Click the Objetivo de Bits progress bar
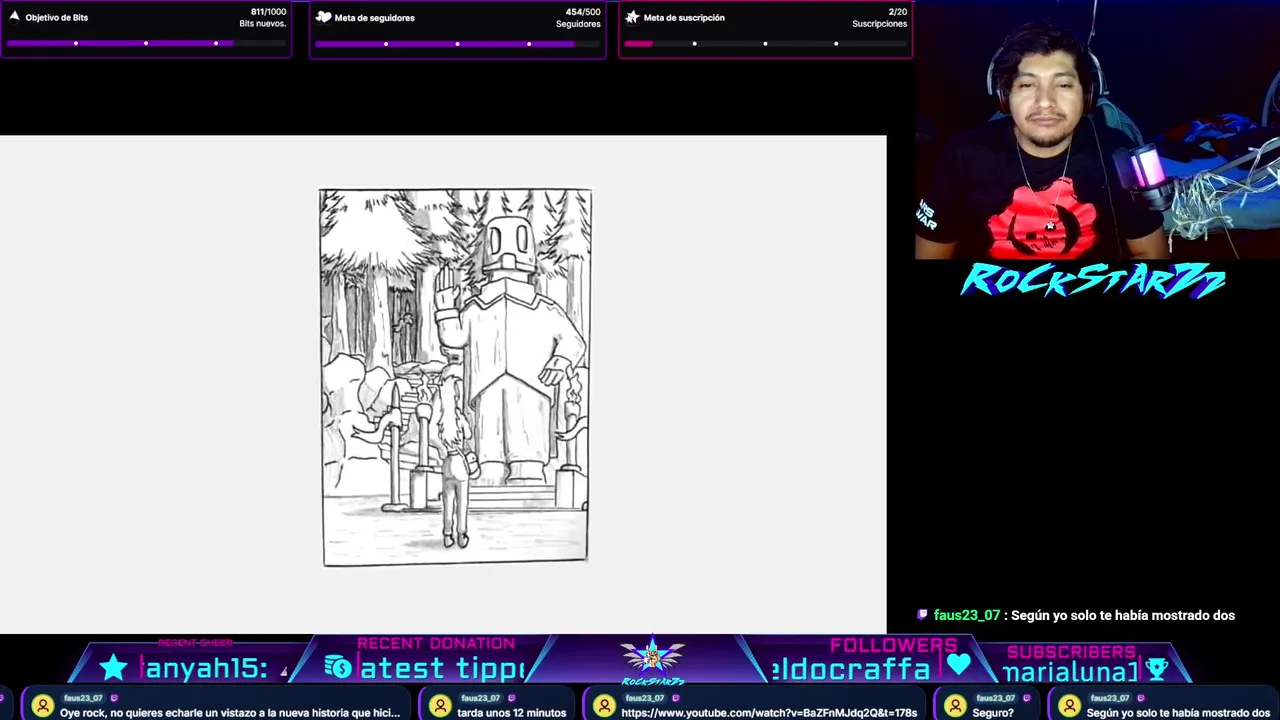 click(145, 44)
